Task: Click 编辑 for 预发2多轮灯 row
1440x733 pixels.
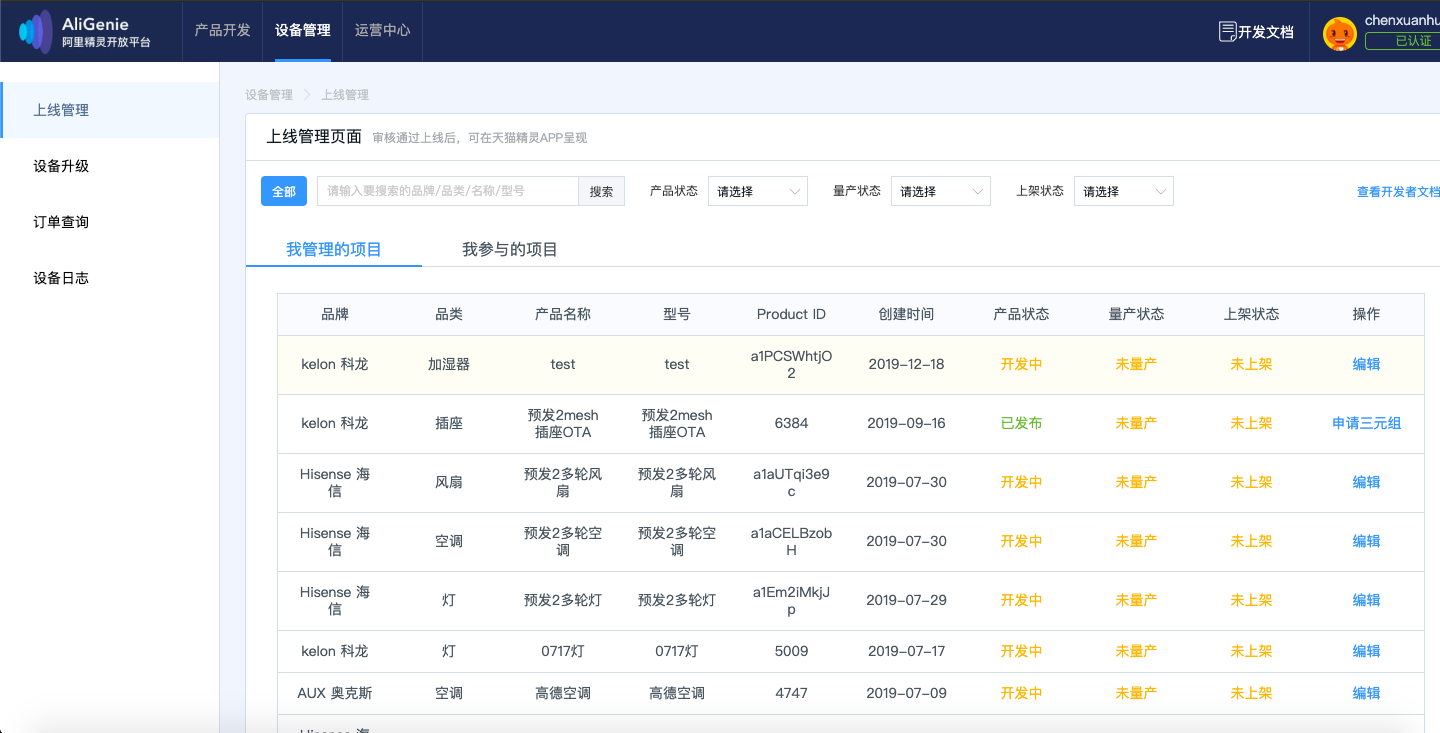Action: 1366,600
